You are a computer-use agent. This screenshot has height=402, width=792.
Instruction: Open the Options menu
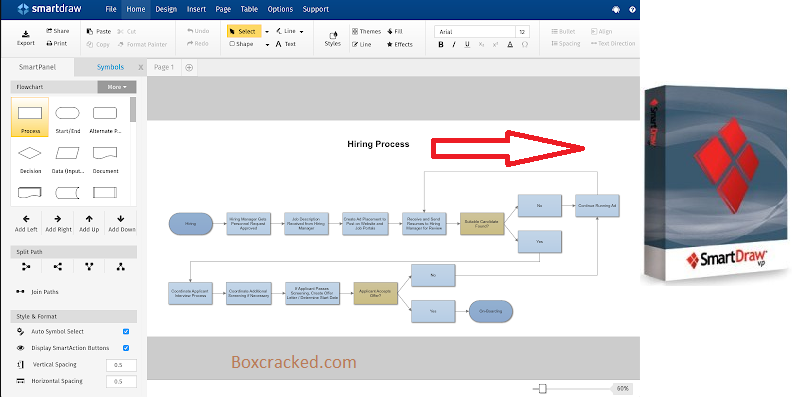[x=280, y=9]
